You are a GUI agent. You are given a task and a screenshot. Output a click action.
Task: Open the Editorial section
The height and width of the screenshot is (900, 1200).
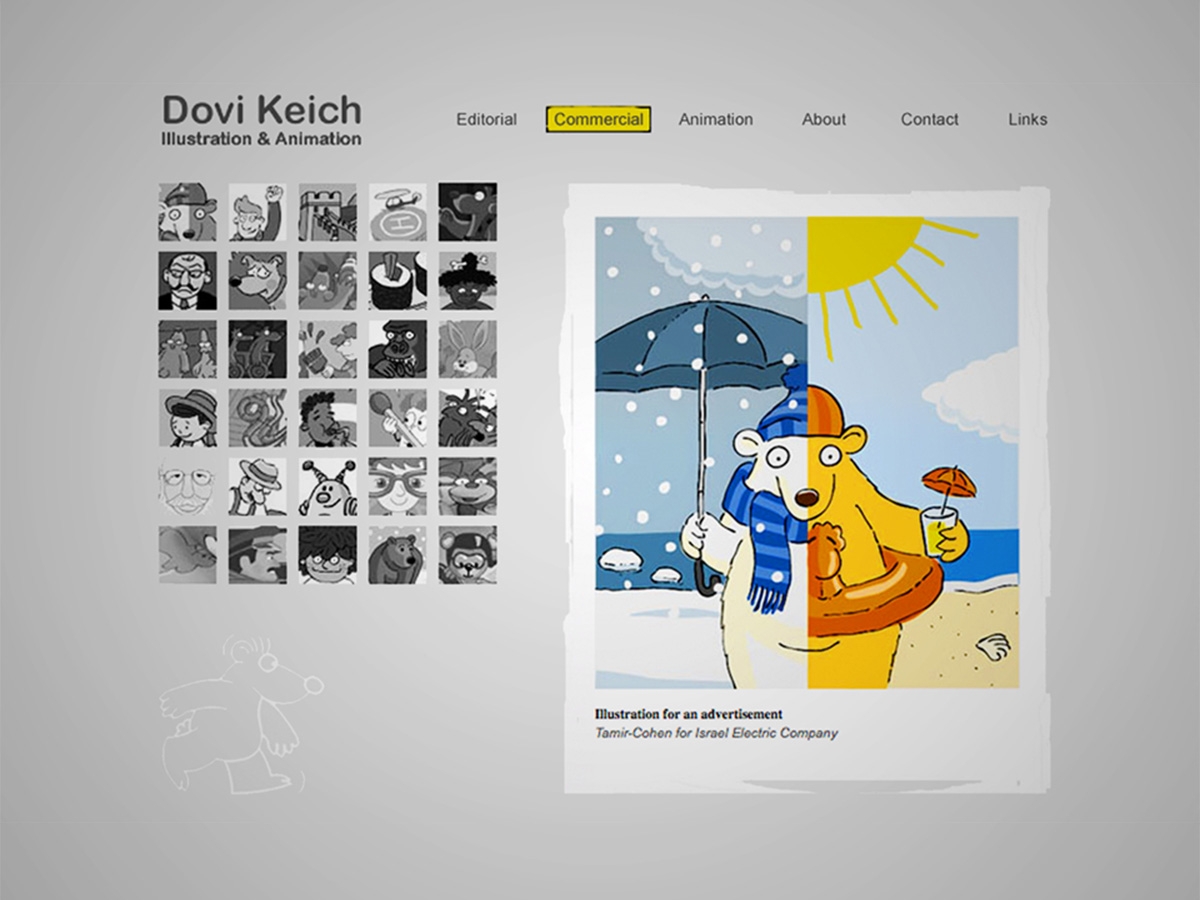(x=486, y=119)
